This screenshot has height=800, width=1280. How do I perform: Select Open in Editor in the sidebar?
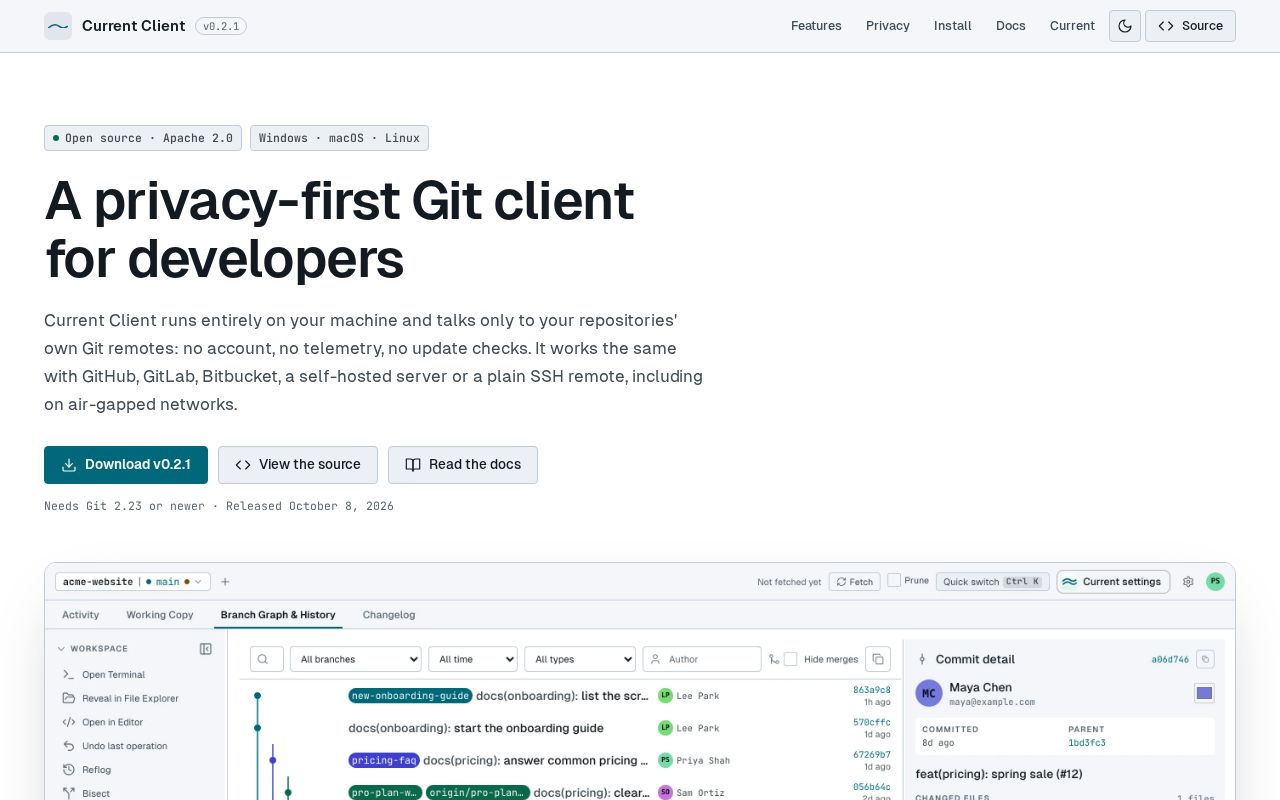(112, 722)
